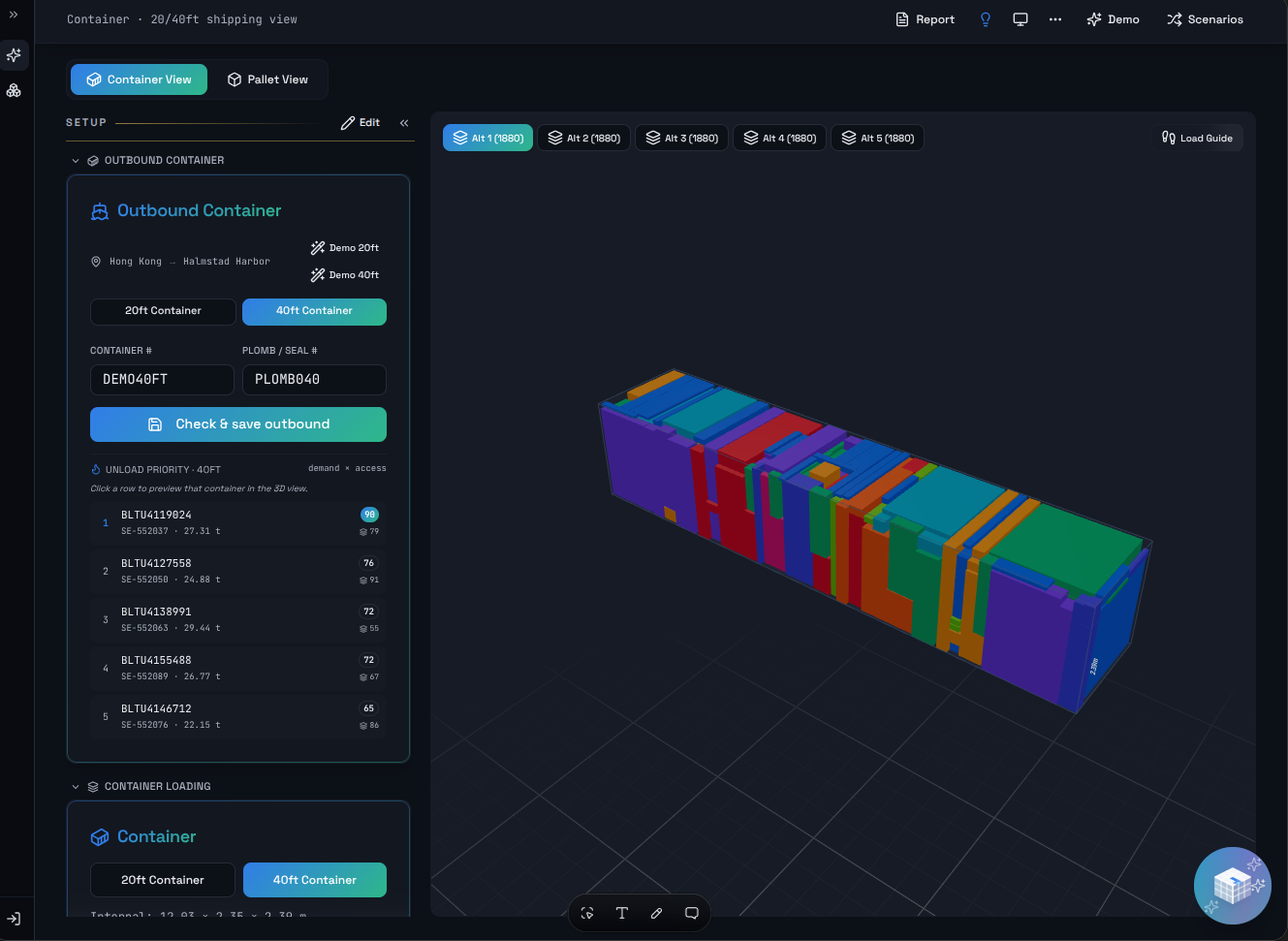Click the Container cube icon heading

[100, 837]
